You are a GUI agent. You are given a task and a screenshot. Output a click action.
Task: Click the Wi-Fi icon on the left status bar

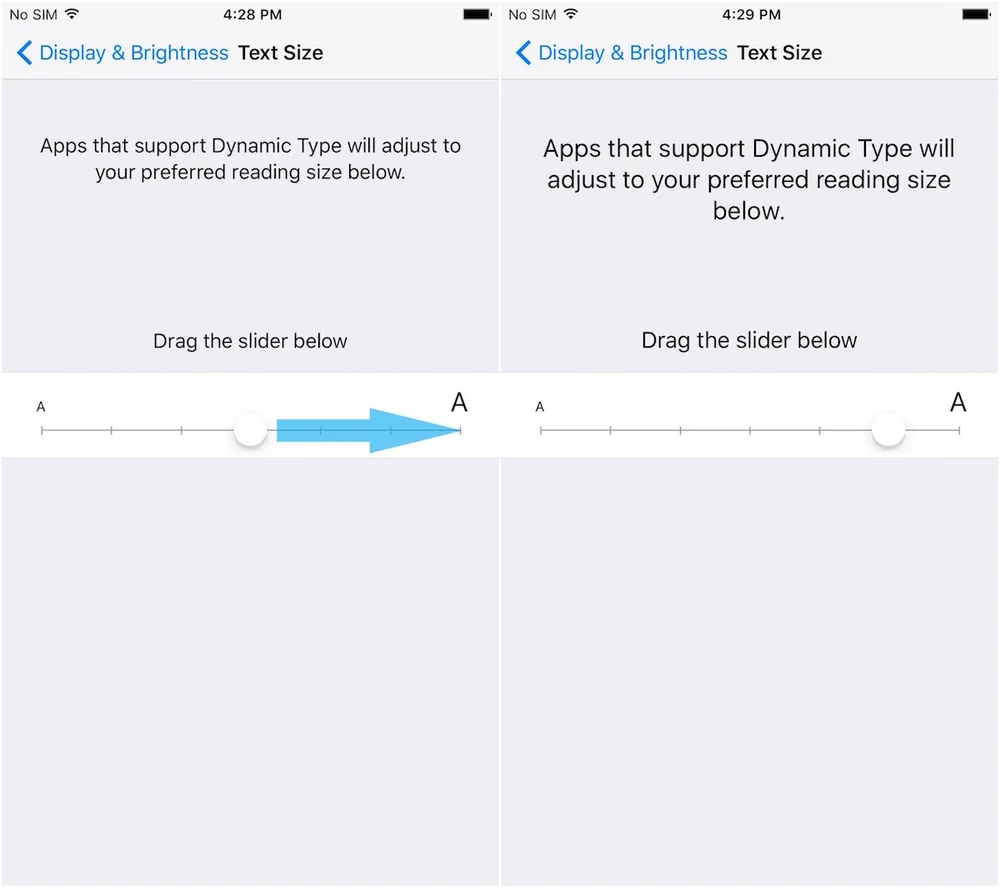pyautogui.click(x=69, y=14)
